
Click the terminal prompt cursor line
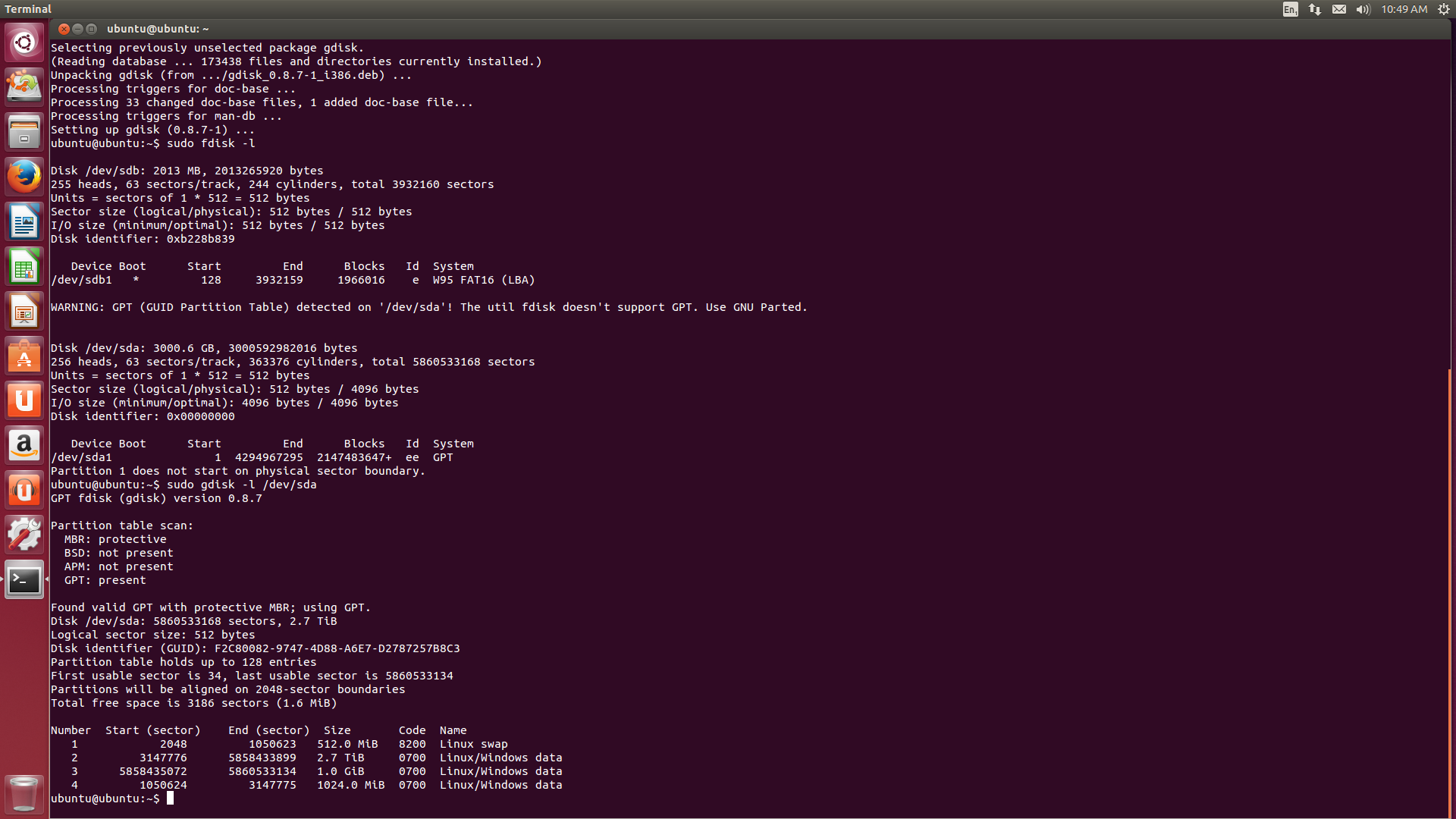click(x=171, y=799)
